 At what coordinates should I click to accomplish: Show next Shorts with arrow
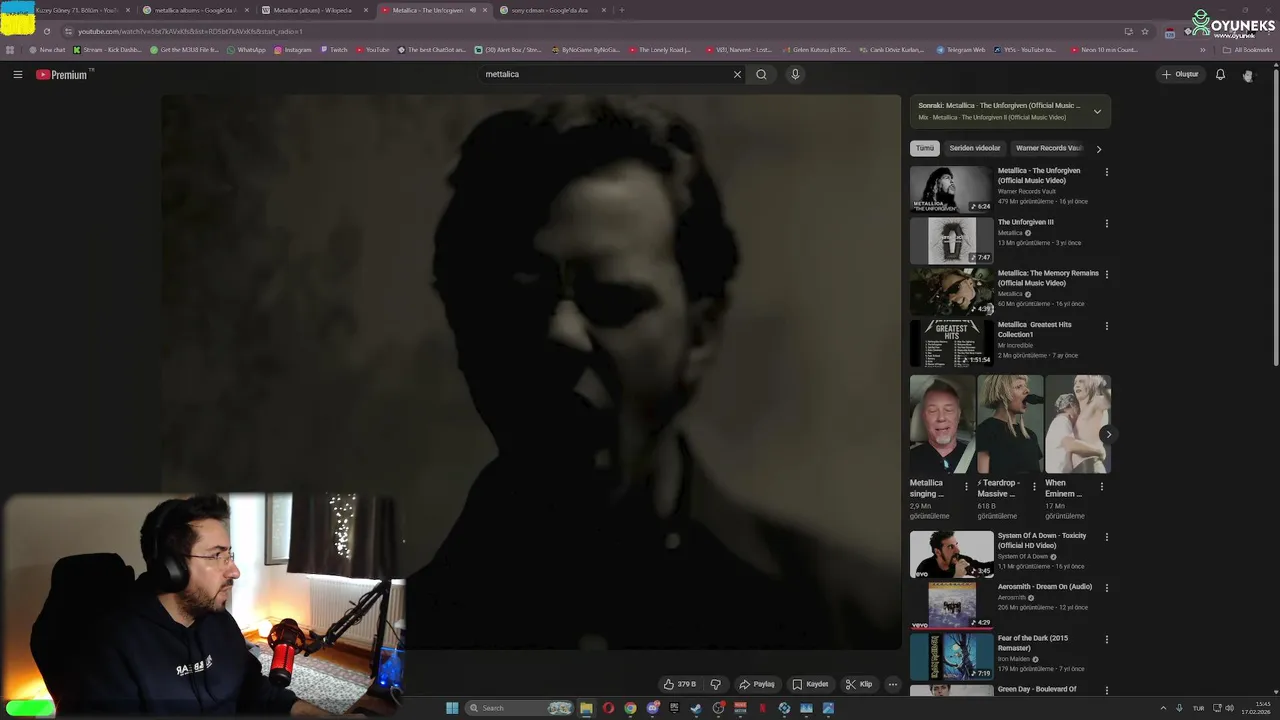coord(1108,434)
